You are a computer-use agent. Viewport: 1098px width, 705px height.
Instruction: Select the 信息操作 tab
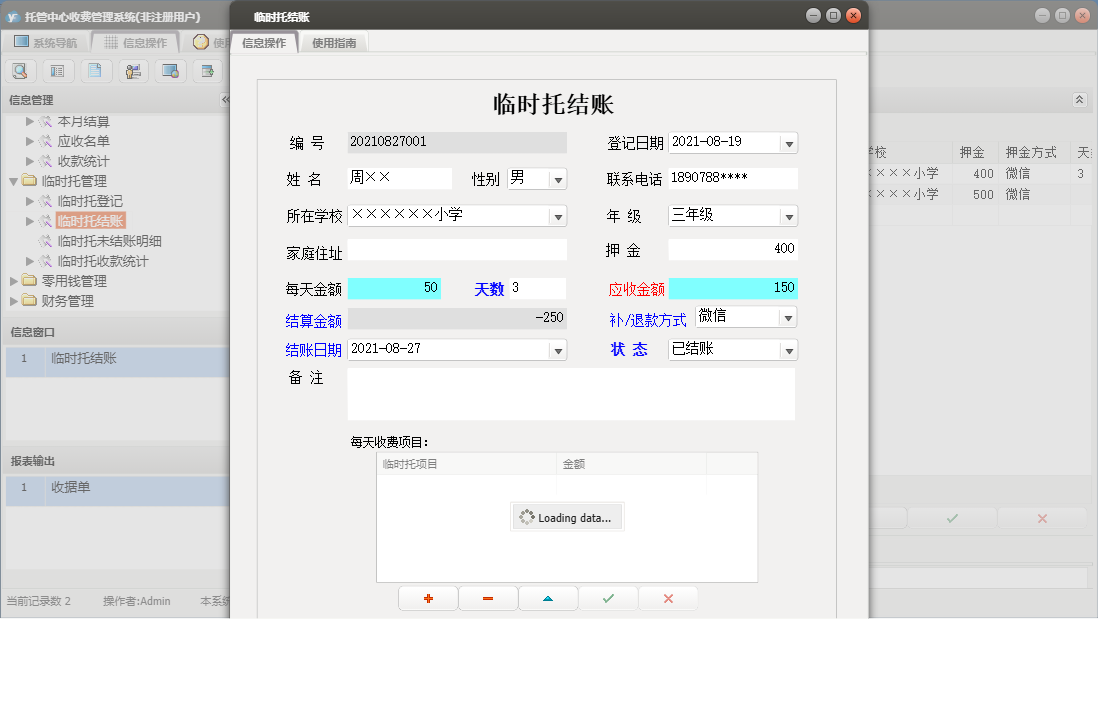[264, 42]
